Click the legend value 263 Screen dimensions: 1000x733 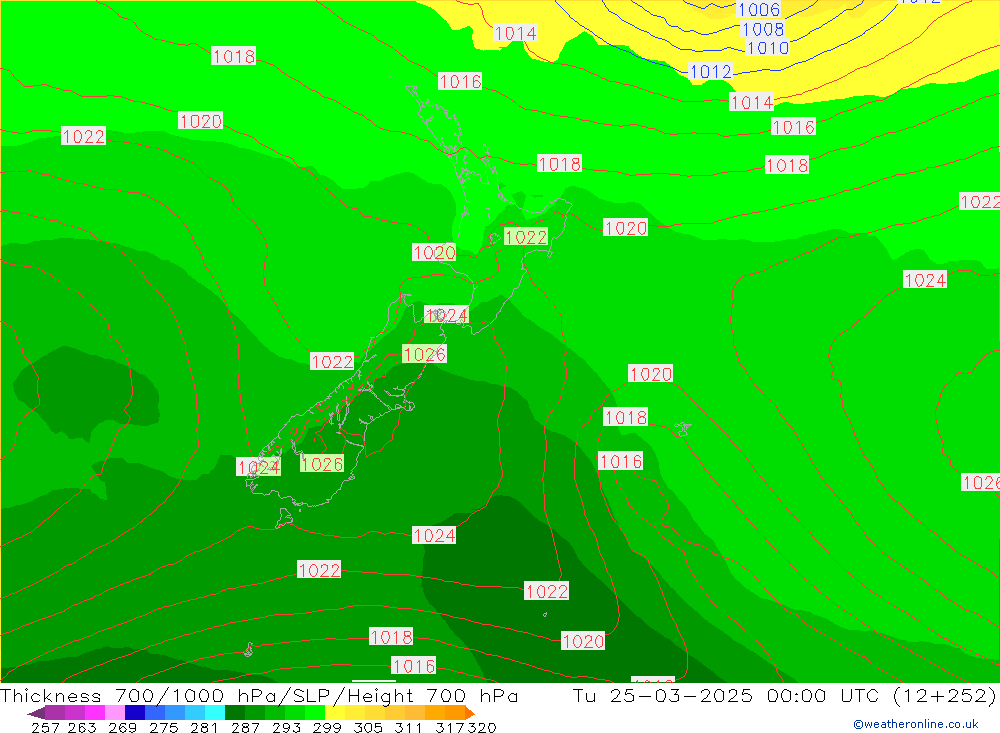point(82,727)
